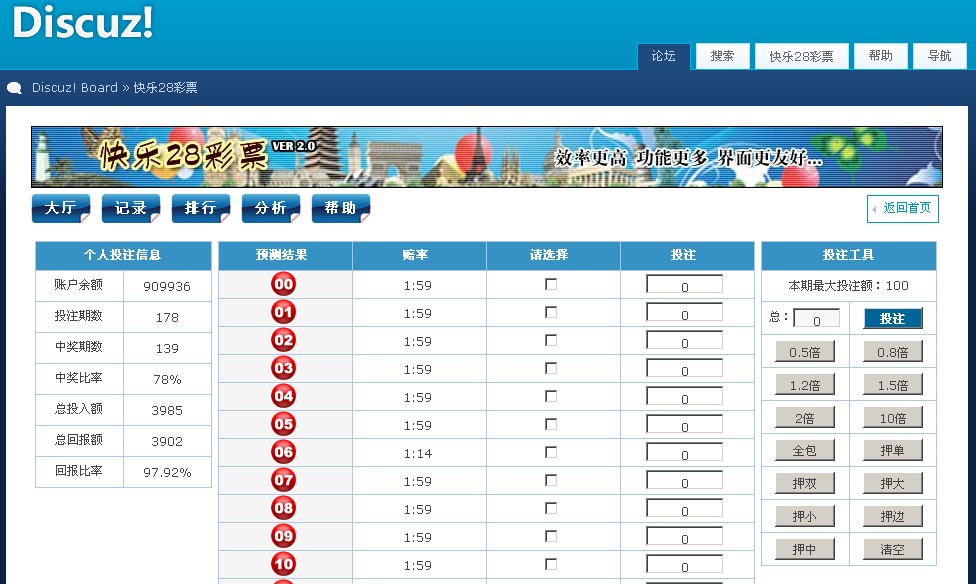The width and height of the screenshot is (976, 584).
Task: Check the box for number 02
Action: coord(551,340)
